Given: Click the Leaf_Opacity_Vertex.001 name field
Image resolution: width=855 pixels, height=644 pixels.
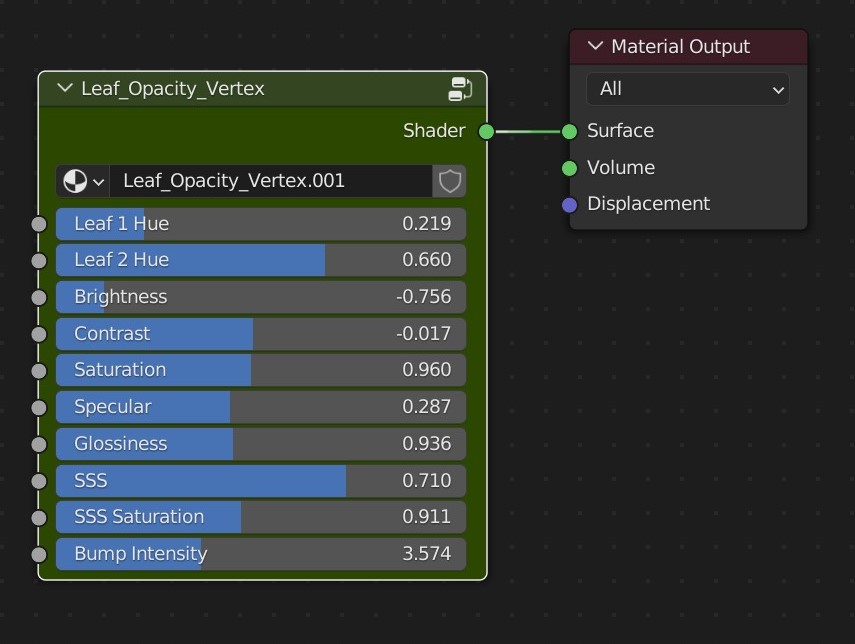Looking at the screenshot, I should (x=270, y=181).
